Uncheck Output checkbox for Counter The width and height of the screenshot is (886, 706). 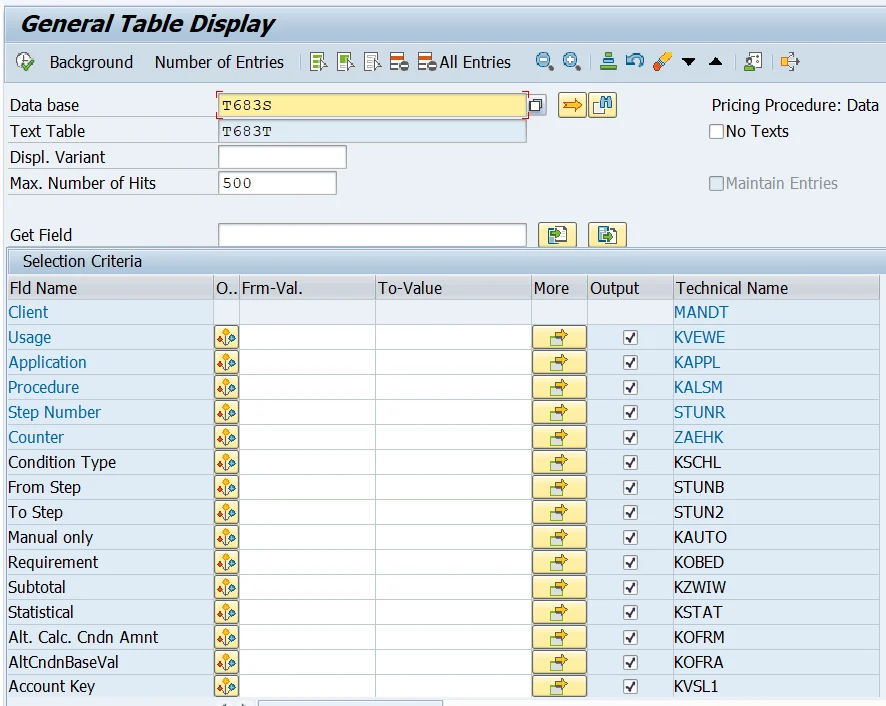coord(630,438)
